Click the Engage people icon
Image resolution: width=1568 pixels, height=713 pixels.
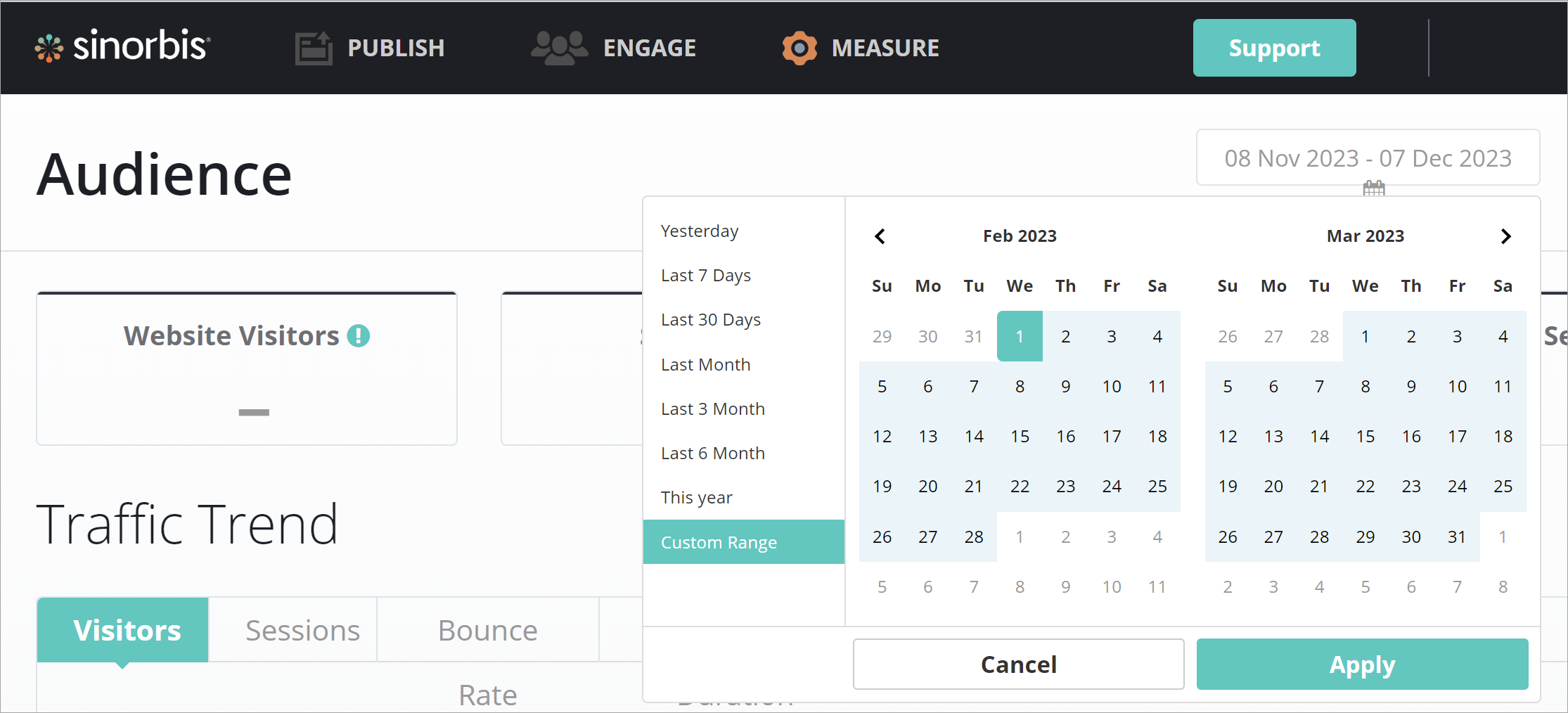(559, 48)
